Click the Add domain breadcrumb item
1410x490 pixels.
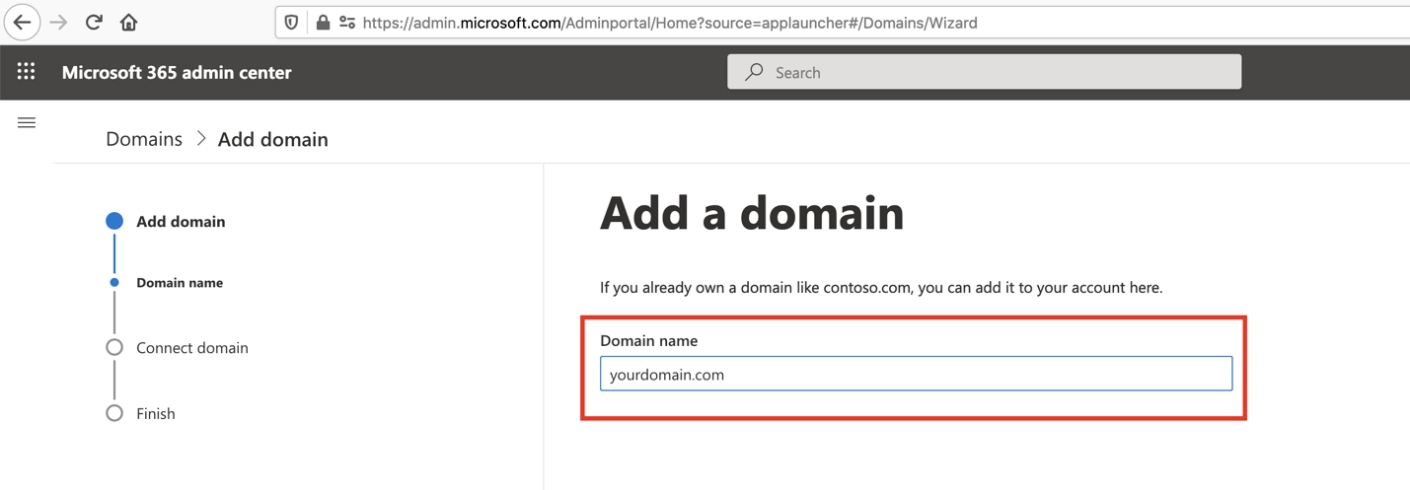click(x=273, y=139)
